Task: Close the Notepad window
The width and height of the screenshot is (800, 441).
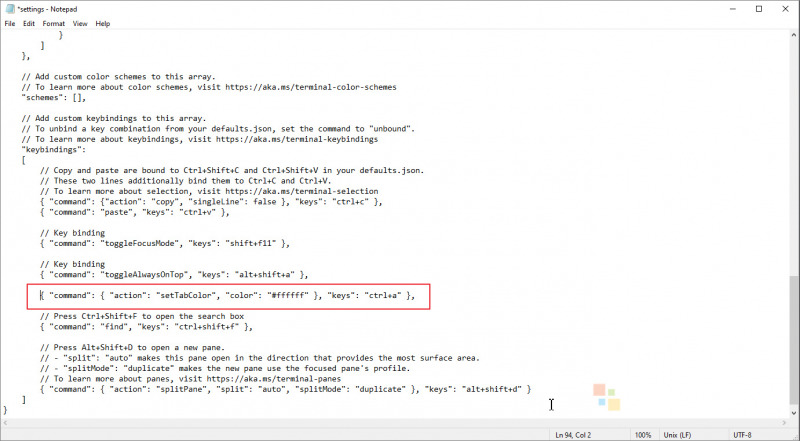Action: coord(785,9)
